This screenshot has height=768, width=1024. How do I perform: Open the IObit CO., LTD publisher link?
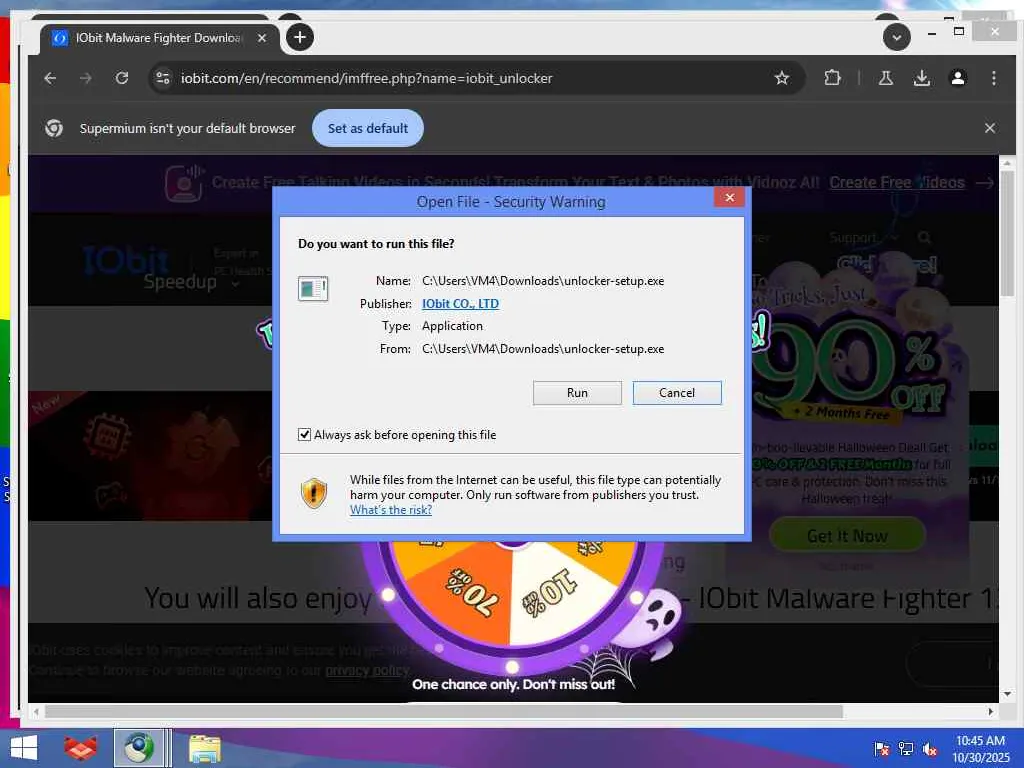coord(460,304)
